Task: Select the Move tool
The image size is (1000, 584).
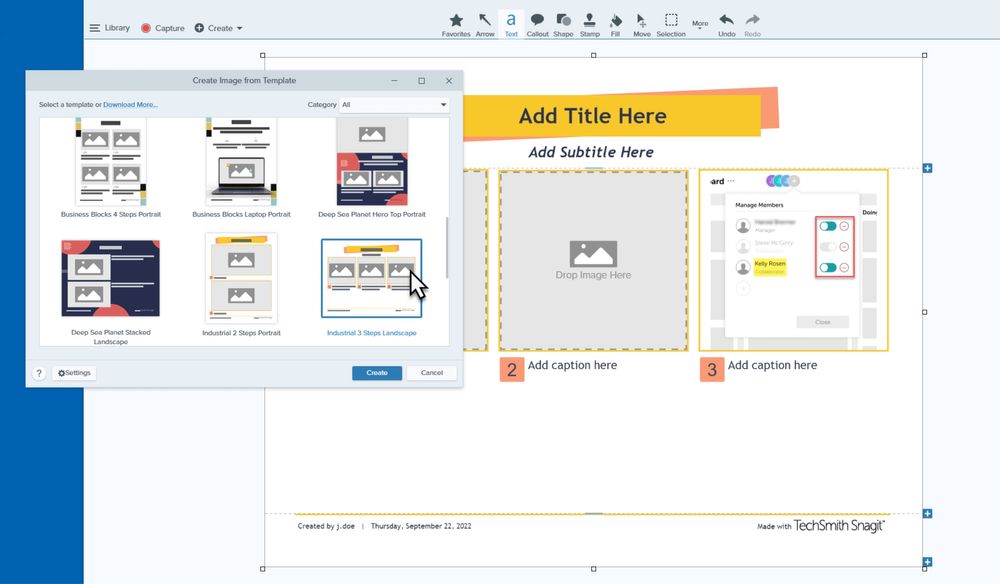Action: [642, 25]
